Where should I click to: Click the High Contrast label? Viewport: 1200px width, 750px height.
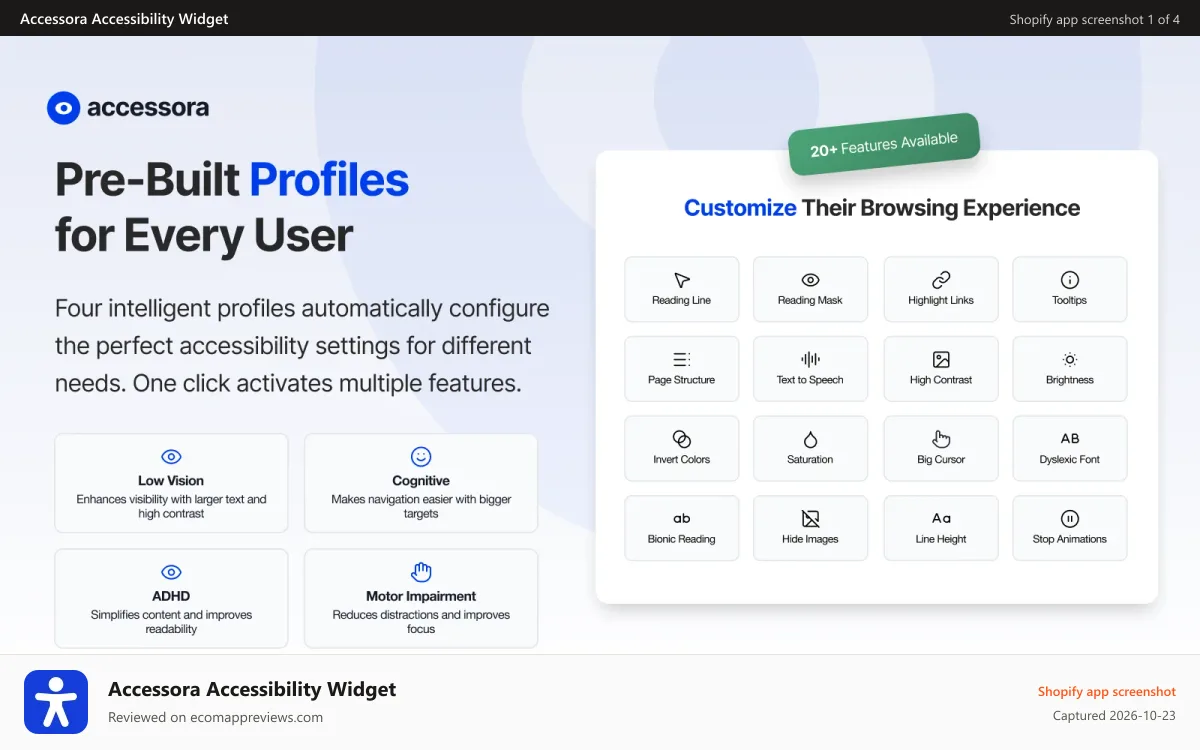pyautogui.click(x=941, y=380)
